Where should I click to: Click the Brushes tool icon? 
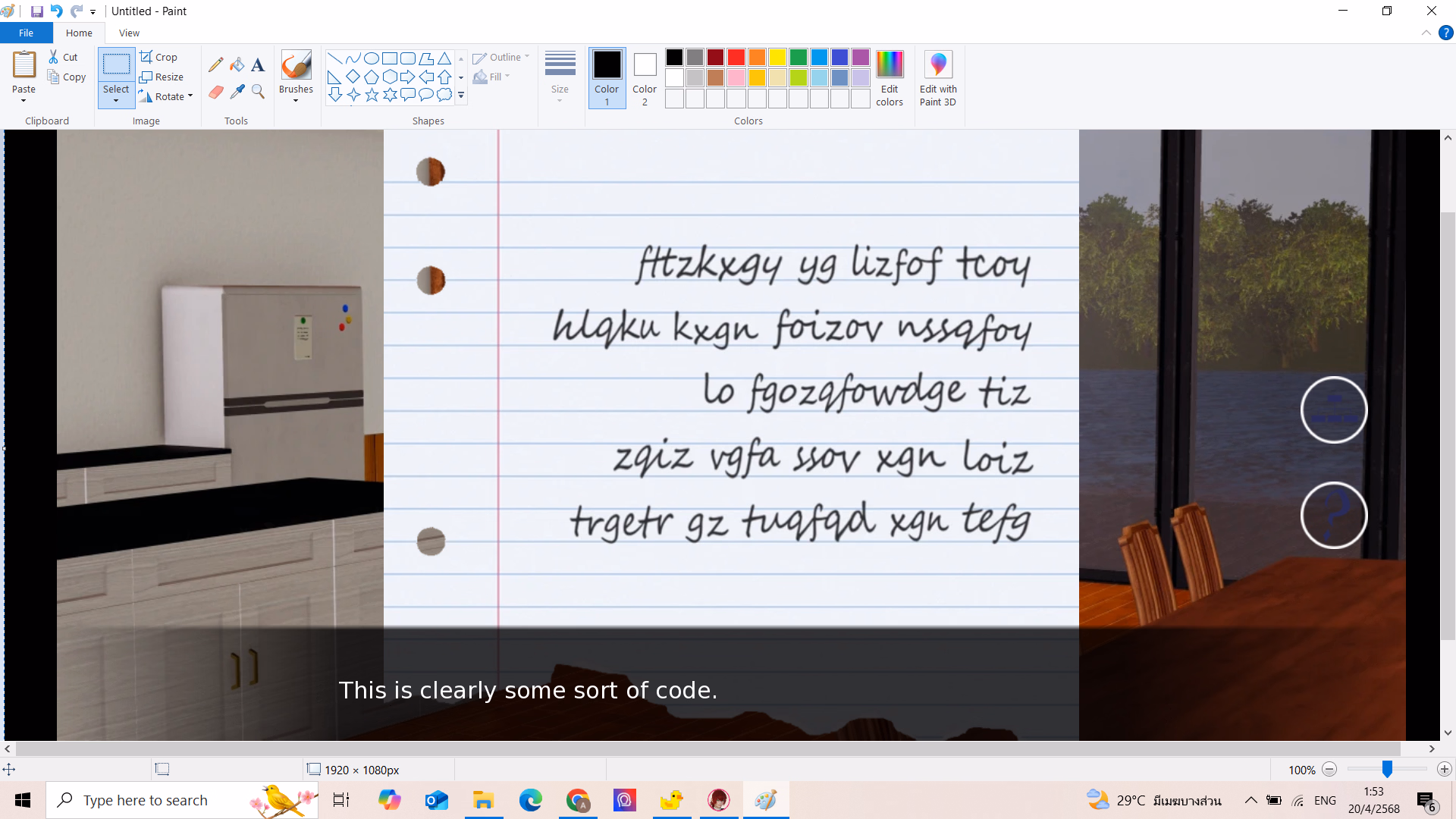[x=296, y=65]
